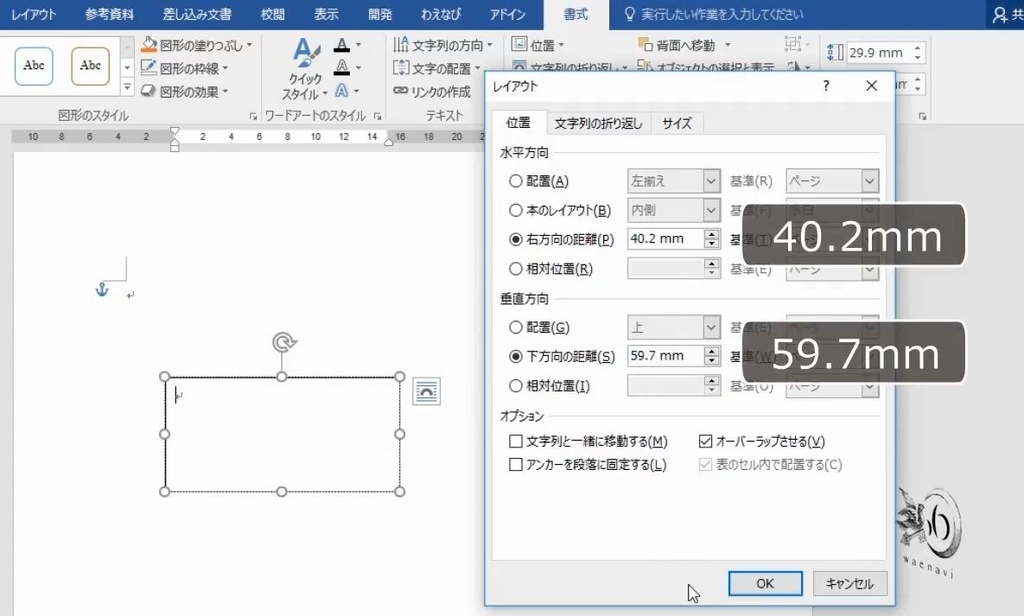Click the left indent marker on ruler
The width and height of the screenshot is (1024, 616).
click(x=174, y=147)
